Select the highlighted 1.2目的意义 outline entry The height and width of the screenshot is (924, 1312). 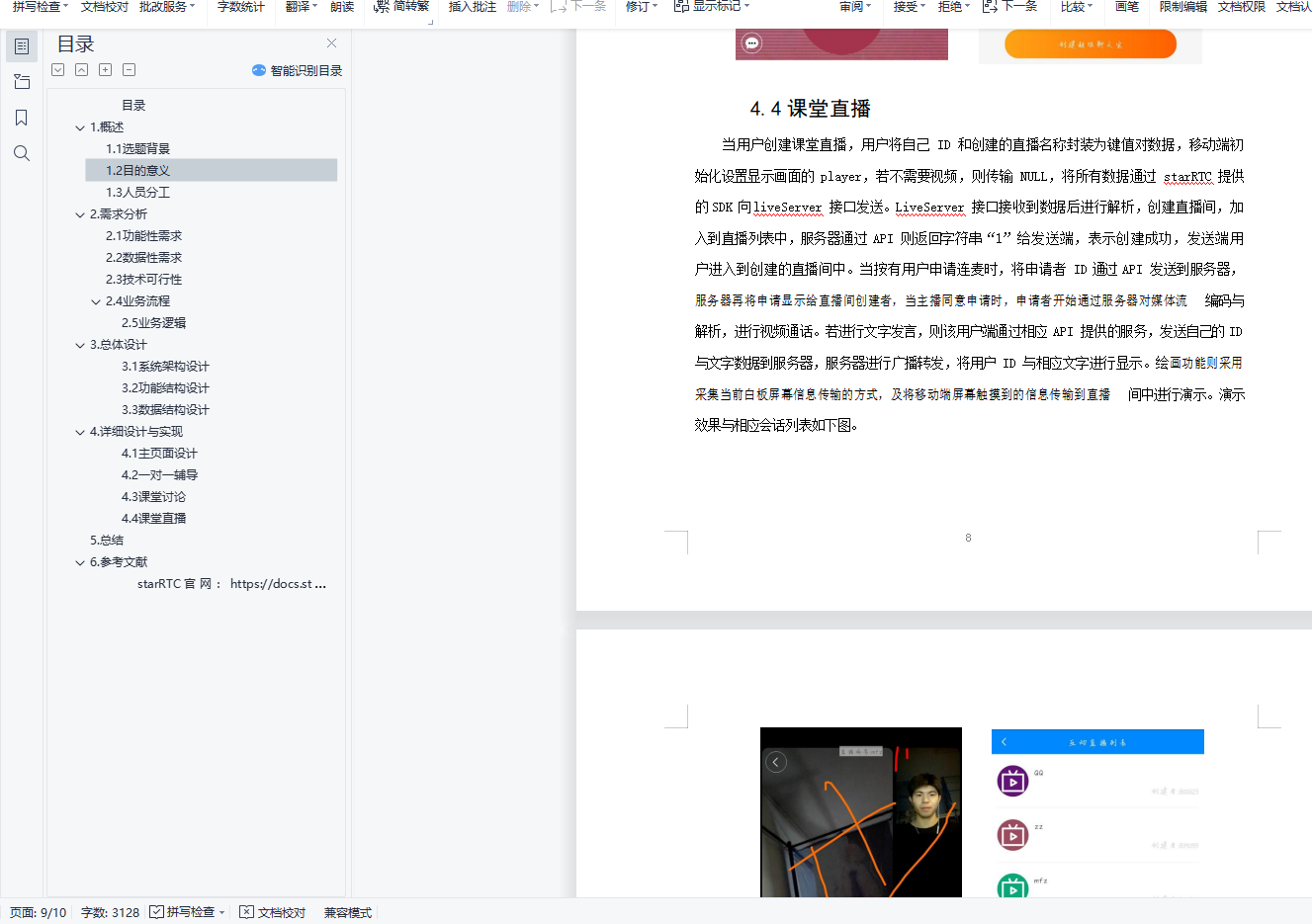(x=212, y=170)
